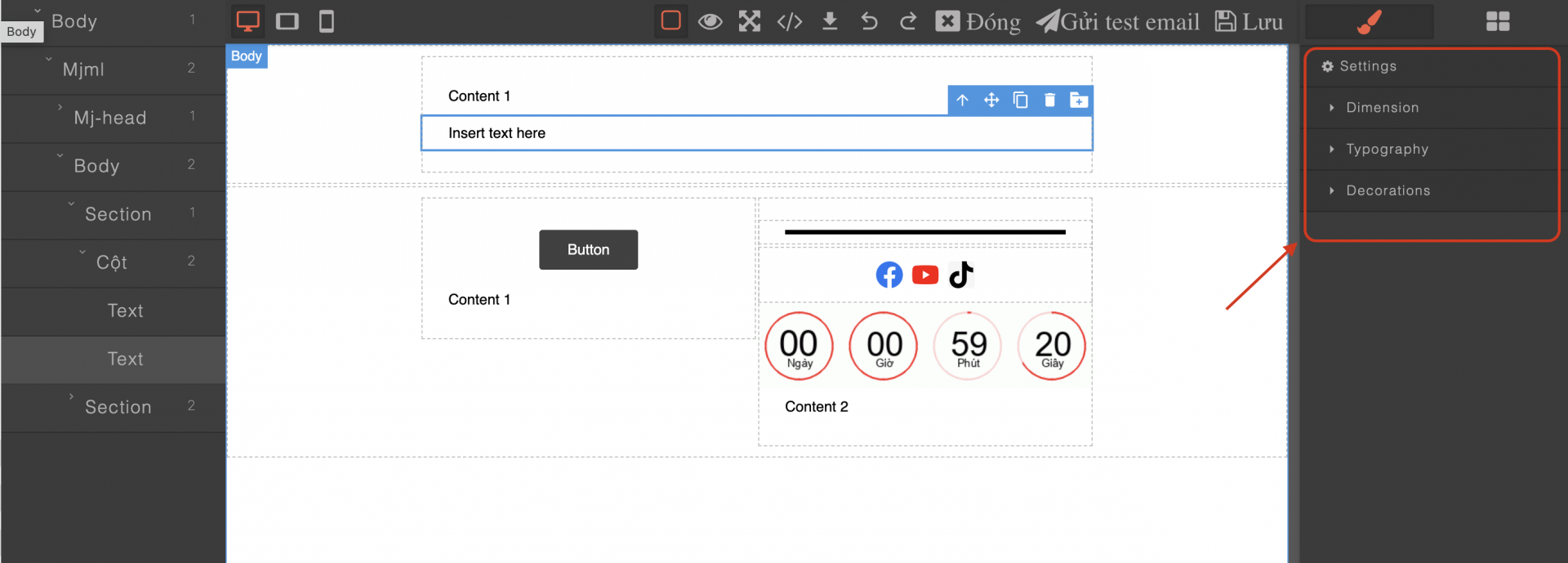The height and width of the screenshot is (563, 1568).
Task: Click the dark Button on canvas
Action: click(x=588, y=250)
